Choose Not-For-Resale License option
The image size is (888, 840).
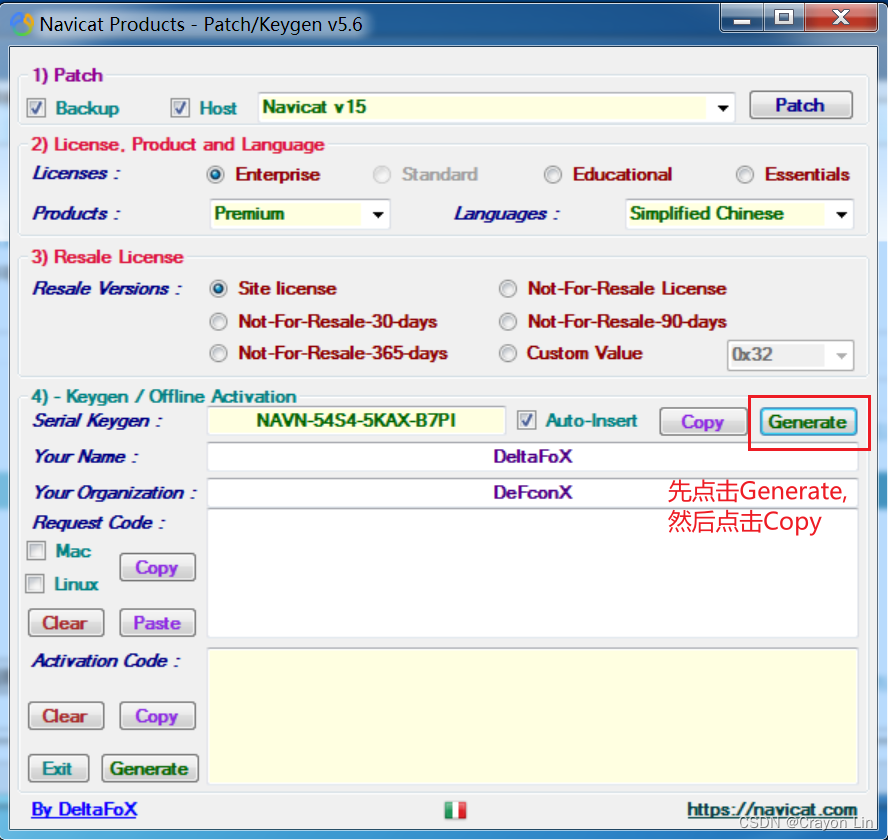508,289
